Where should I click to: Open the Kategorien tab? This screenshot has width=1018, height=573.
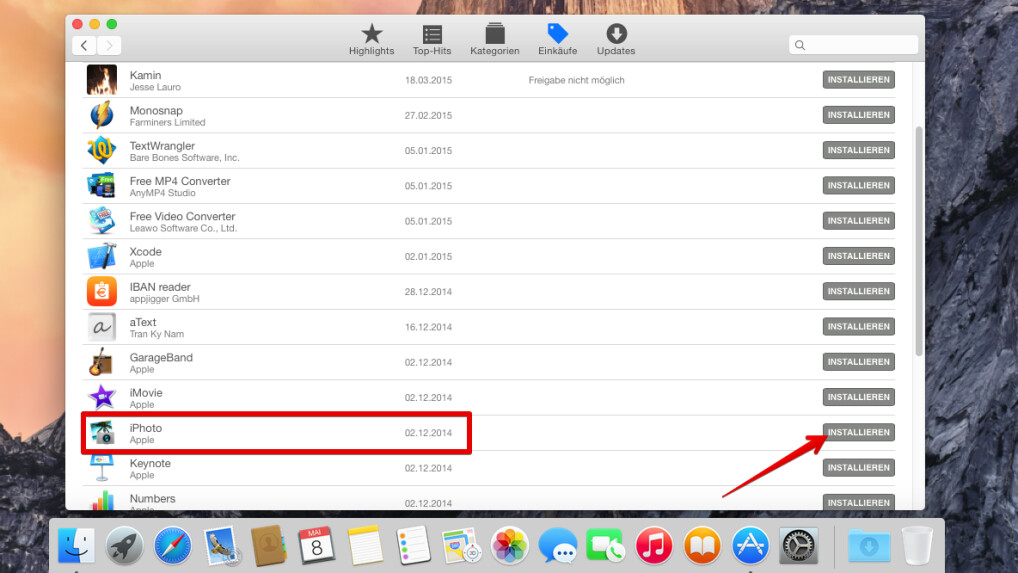coord(494,40)
